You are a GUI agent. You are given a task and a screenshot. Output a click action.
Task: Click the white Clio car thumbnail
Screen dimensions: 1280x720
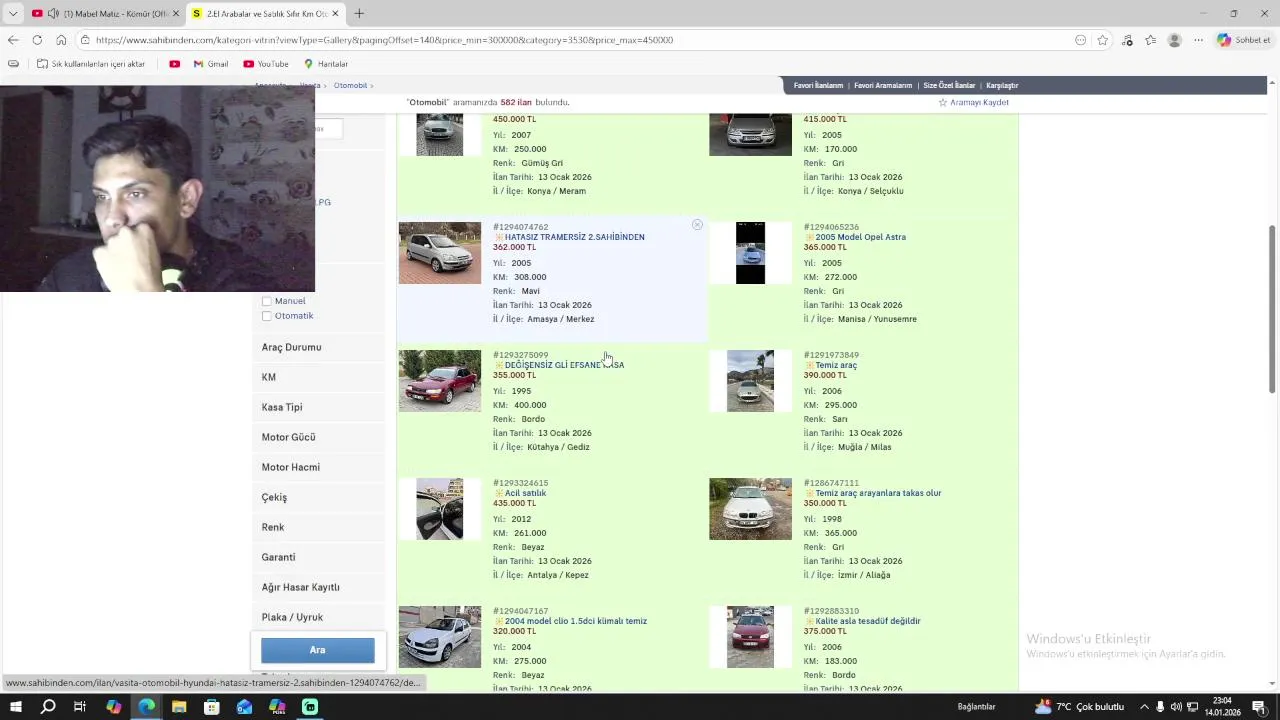440,637
